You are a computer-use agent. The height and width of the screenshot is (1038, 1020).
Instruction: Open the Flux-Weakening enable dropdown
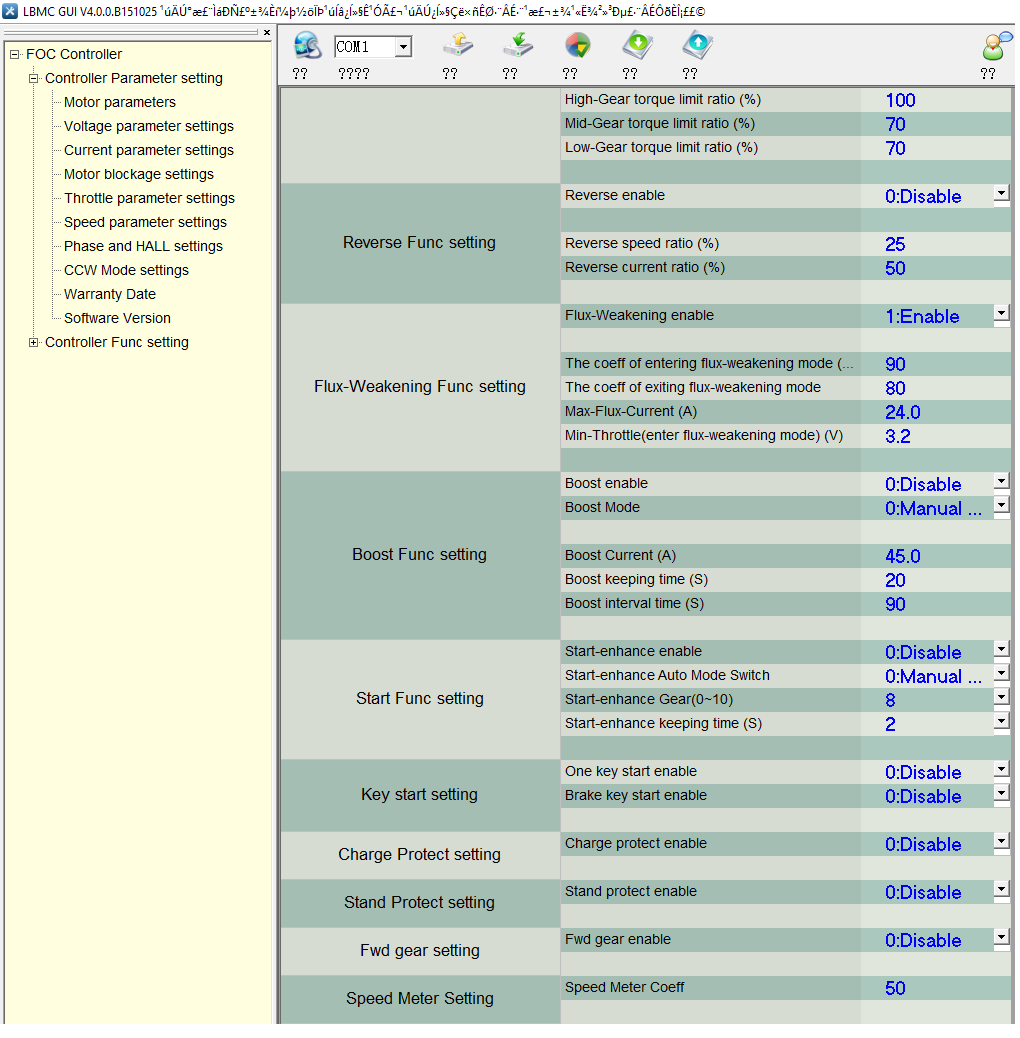pos(1001,315)
